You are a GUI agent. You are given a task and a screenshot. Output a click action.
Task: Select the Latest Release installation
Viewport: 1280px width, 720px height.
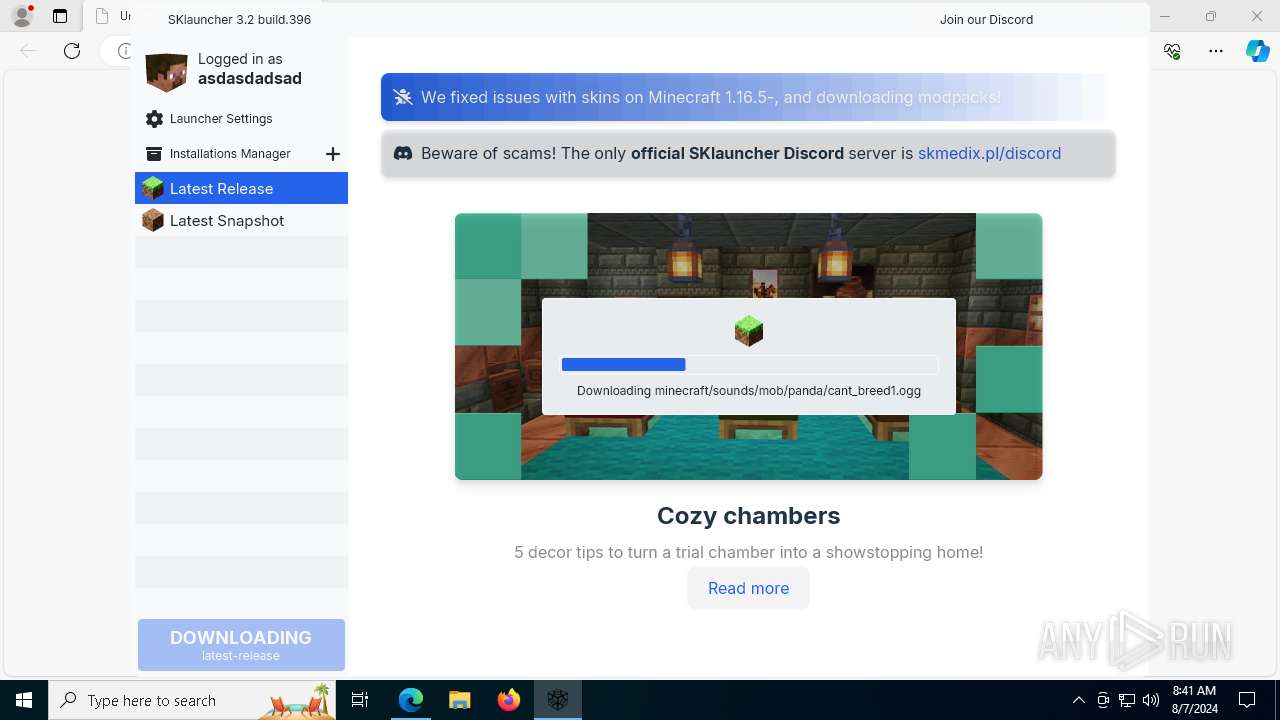(241, 188)
